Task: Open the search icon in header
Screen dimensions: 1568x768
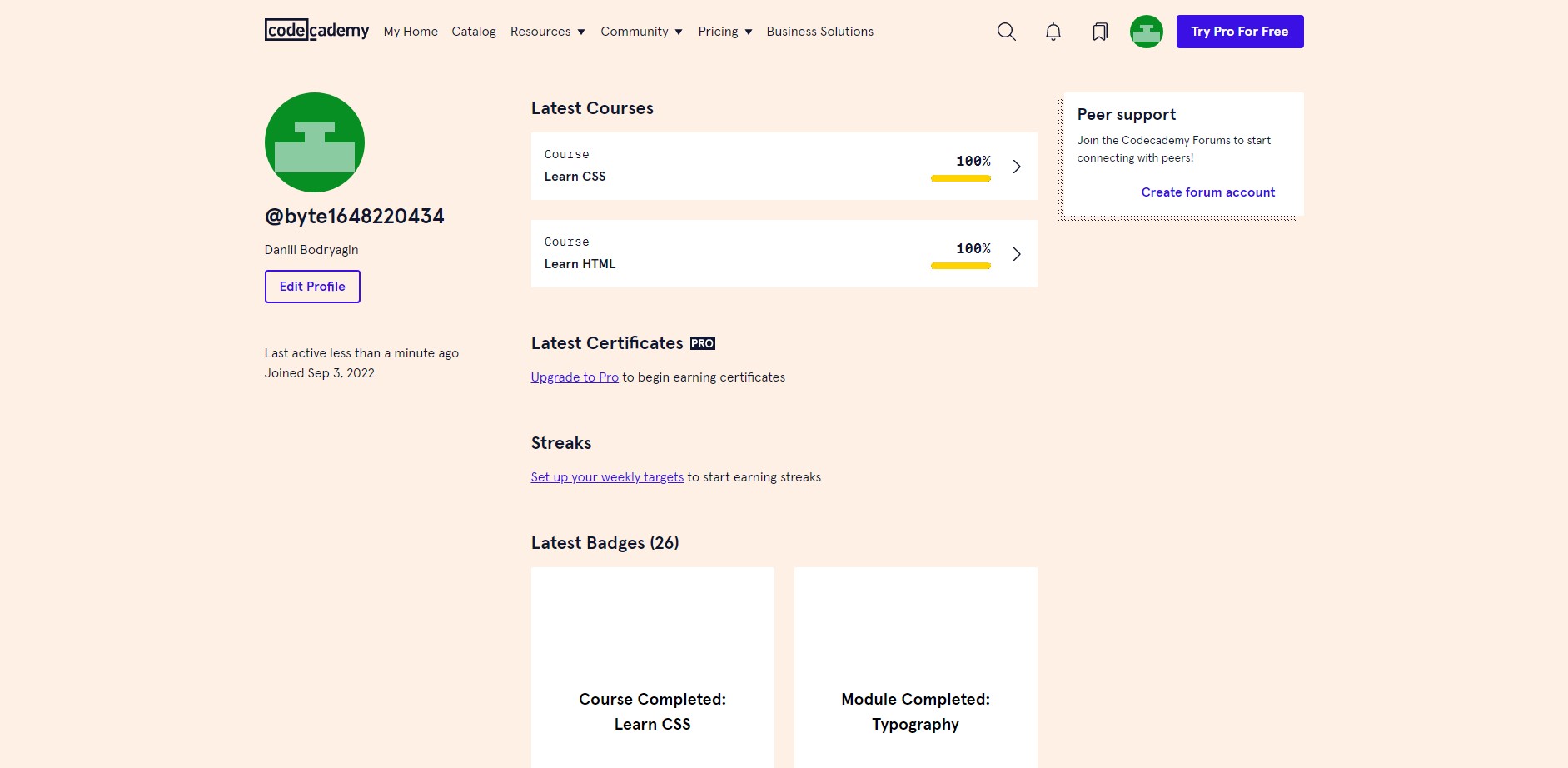Action: (1006, 32)
